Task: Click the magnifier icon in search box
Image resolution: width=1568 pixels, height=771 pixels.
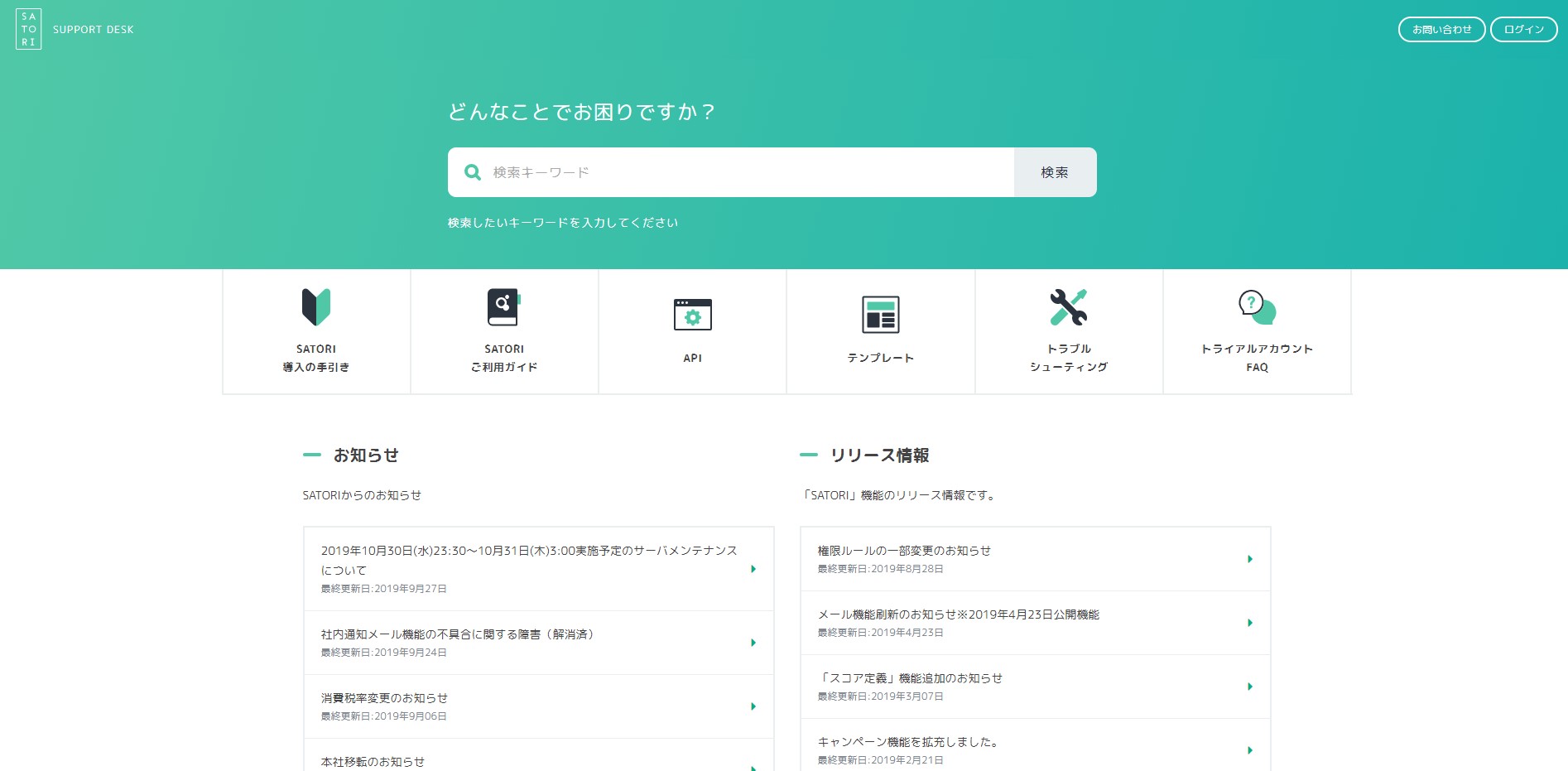Action: pyautogui.click(x=473, y=172)
